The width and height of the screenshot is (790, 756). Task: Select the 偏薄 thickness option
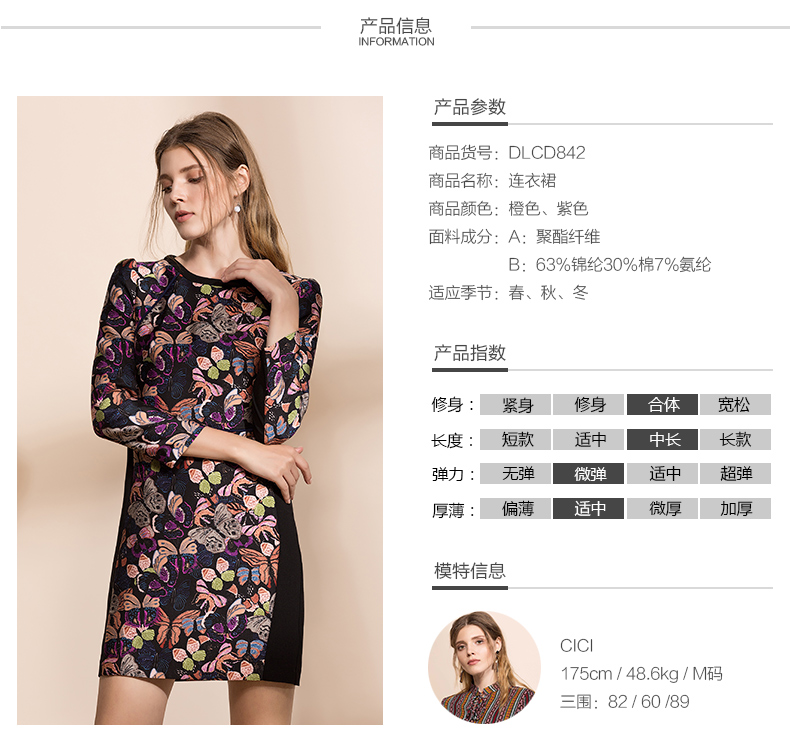point(515,508)
